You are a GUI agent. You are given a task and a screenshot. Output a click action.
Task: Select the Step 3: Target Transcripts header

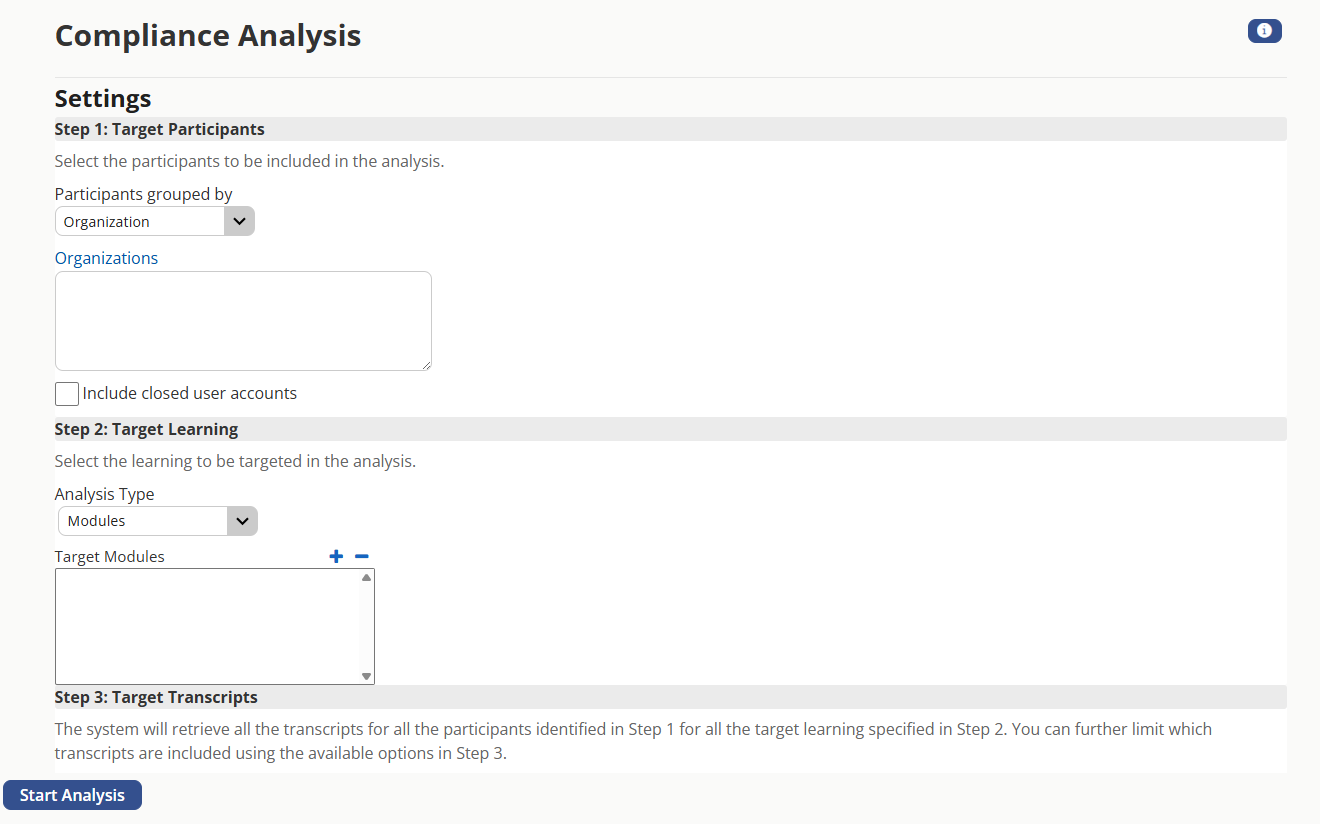coord(156,697)
